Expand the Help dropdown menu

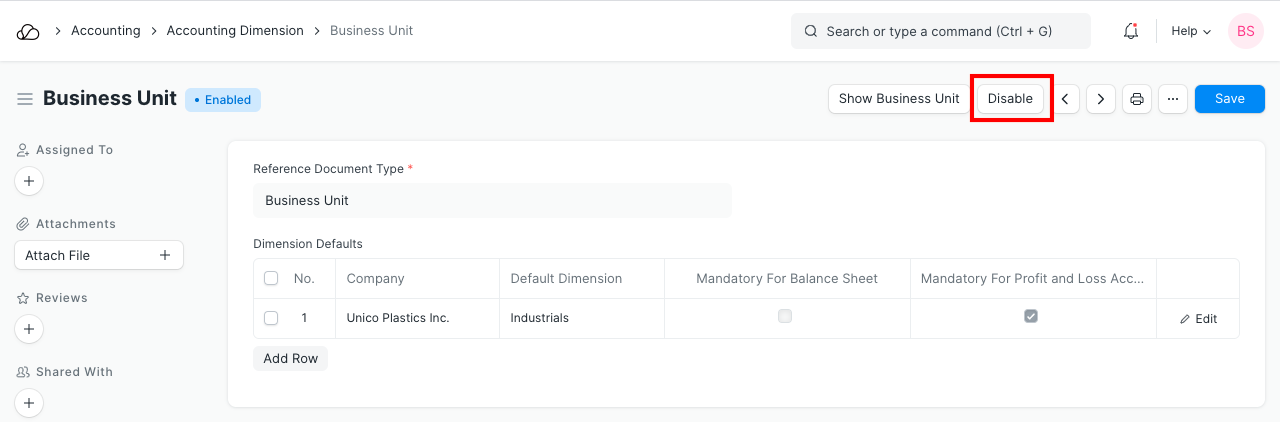1191,31
